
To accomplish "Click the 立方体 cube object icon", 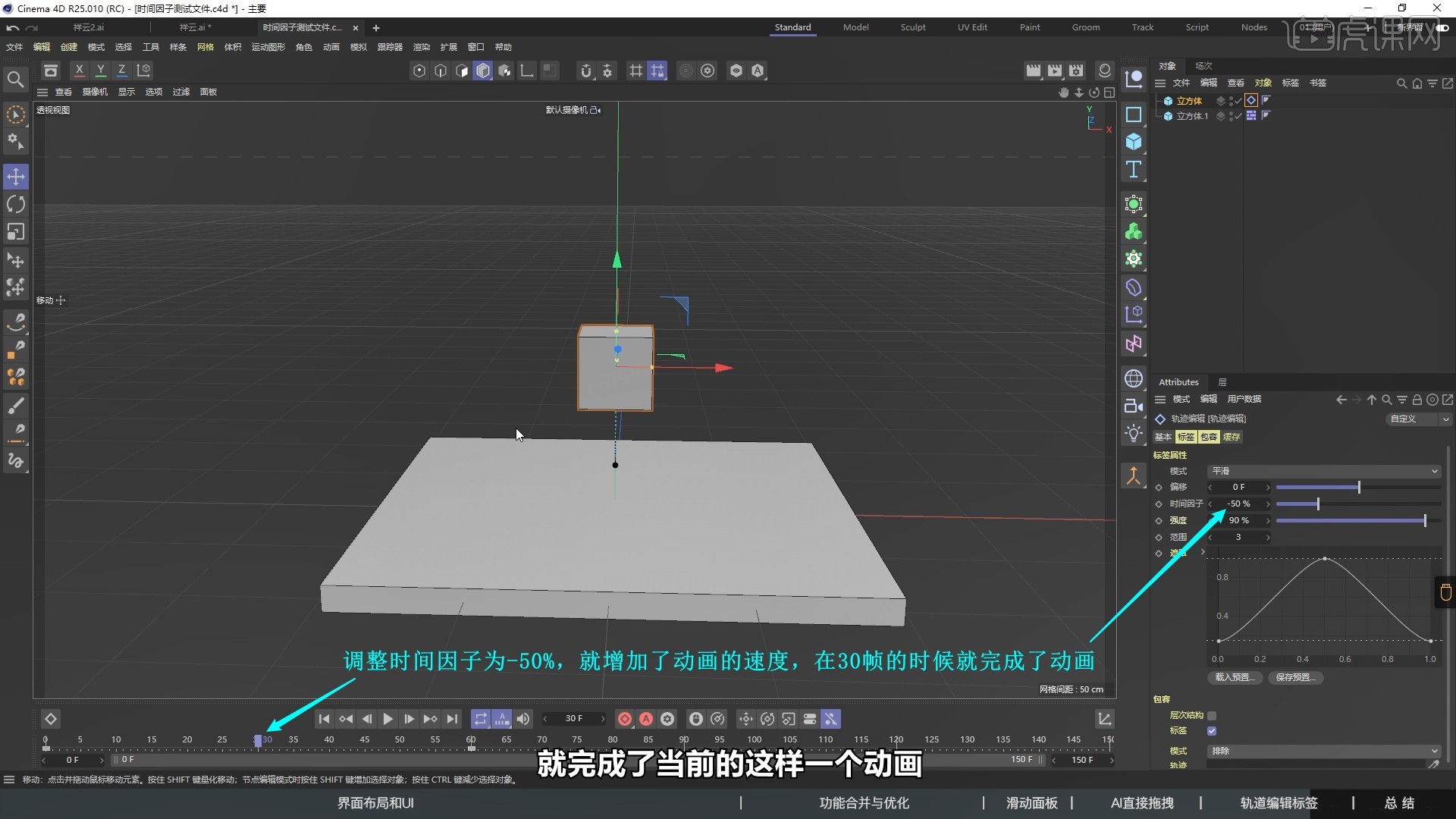I will click(1169, 100).
